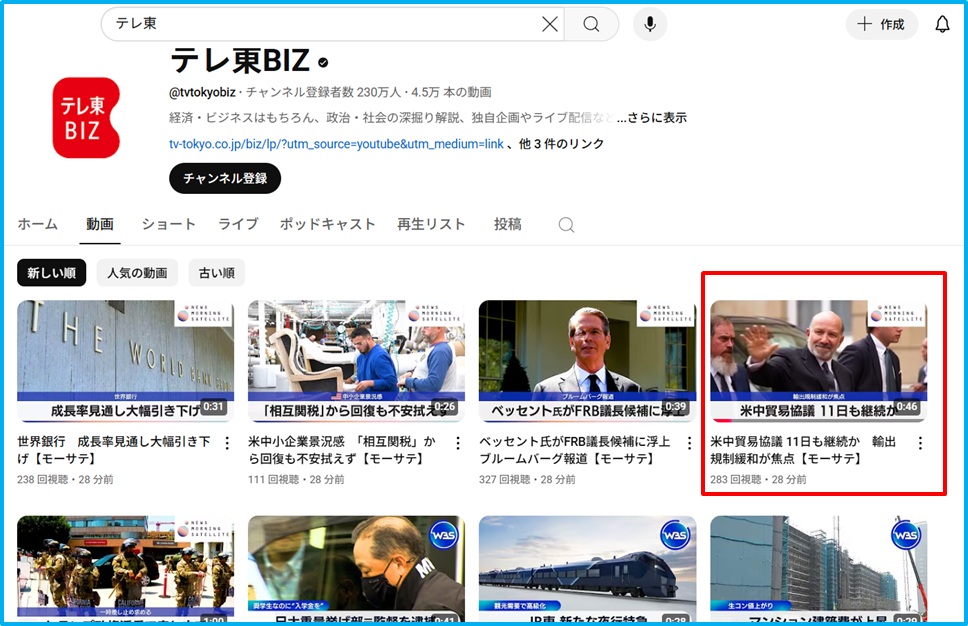Viewport: 968px width, 626px height.
Task: Open options menu for 世界銀行 video
Action: click(x=227, y=443)
